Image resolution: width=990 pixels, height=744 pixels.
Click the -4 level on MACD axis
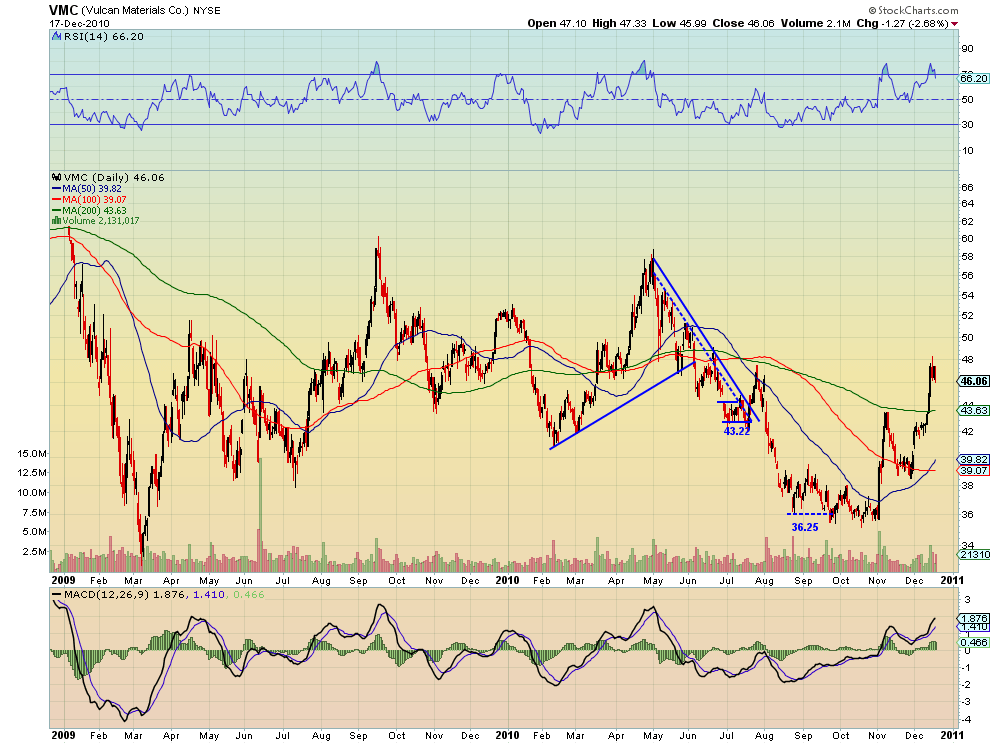click(x=967, y=719)
